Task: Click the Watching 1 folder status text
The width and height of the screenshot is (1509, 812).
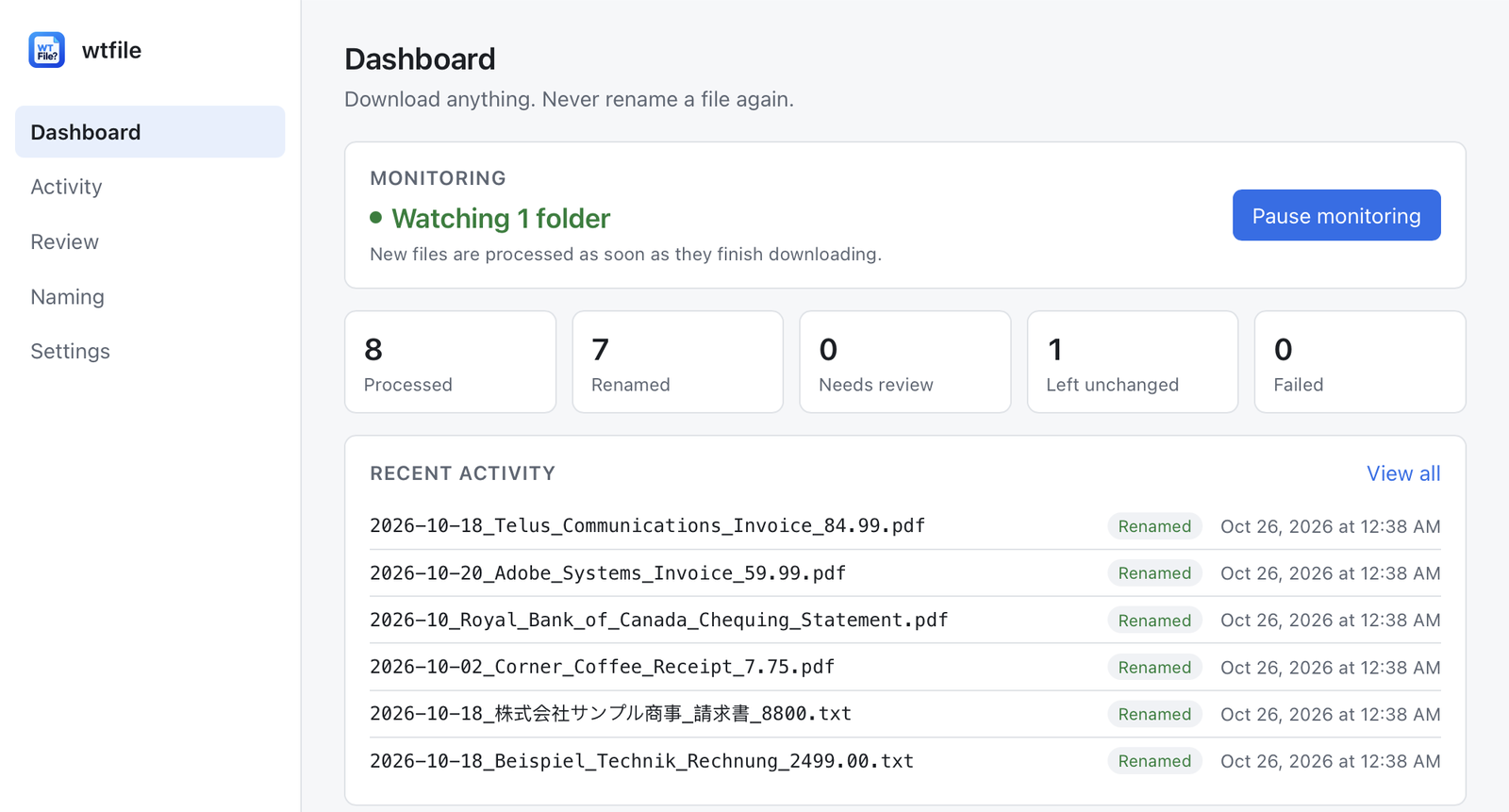Action: [501, 218]
